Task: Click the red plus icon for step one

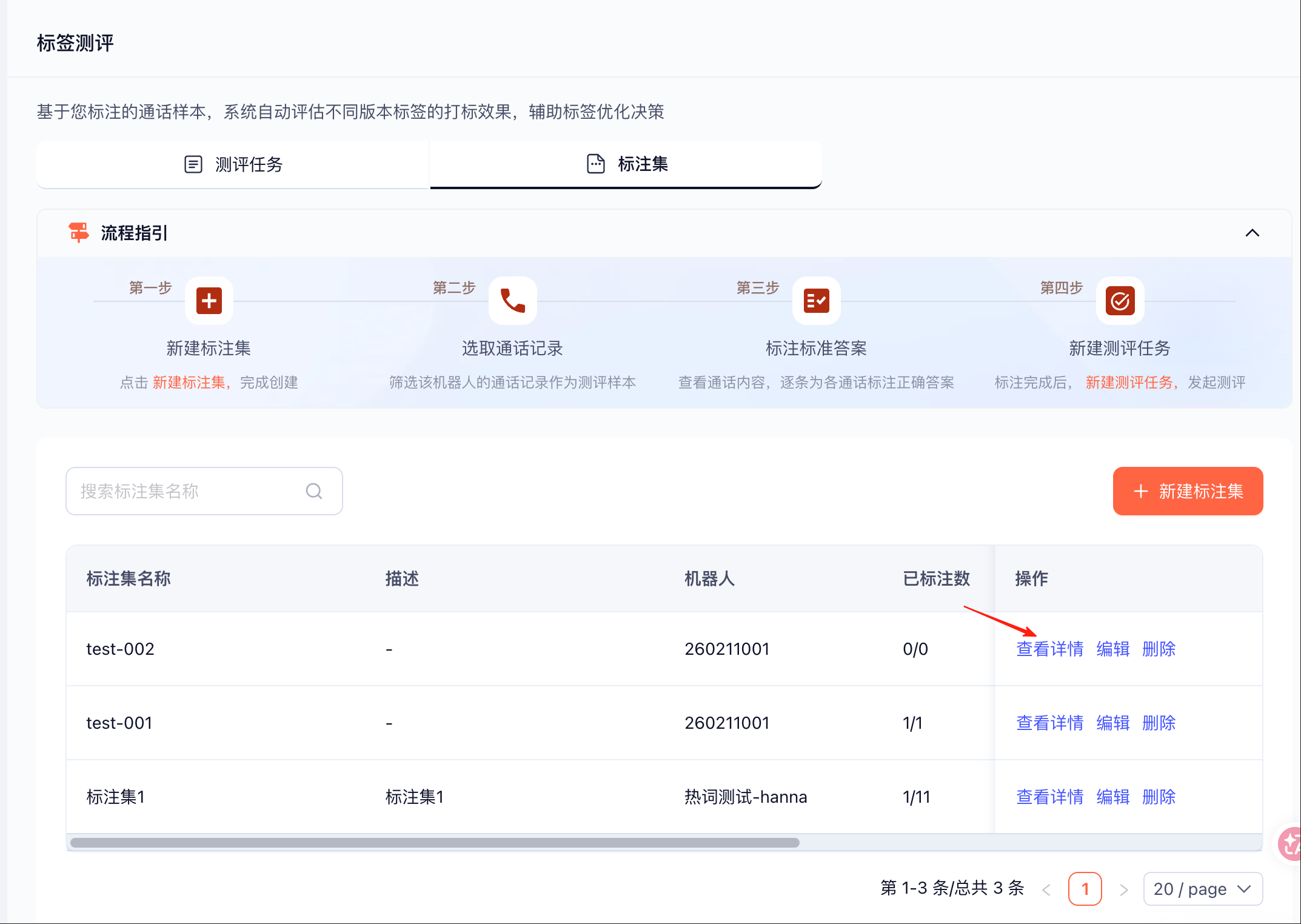Action: tap(209, 301)
